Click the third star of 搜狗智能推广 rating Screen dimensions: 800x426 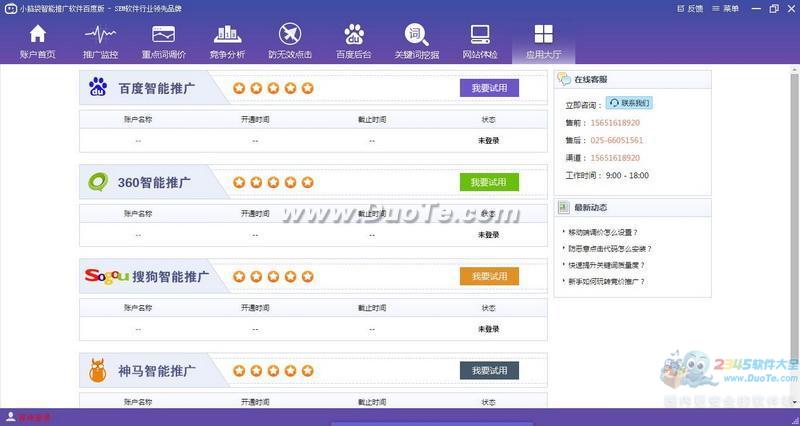[x=273, y=277]
